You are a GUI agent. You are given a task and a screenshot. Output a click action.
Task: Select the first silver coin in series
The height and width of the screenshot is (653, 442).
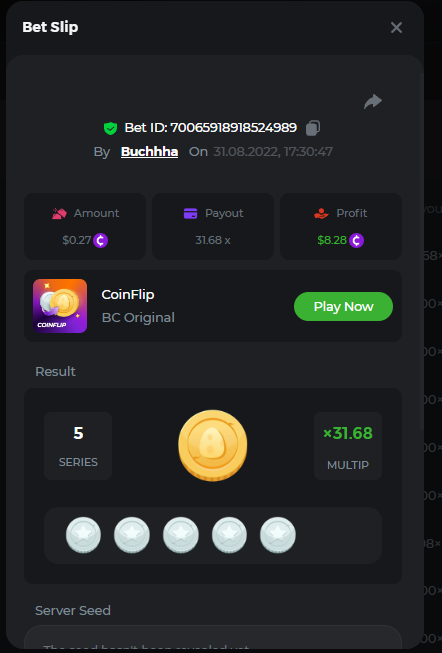coord(83,535)
